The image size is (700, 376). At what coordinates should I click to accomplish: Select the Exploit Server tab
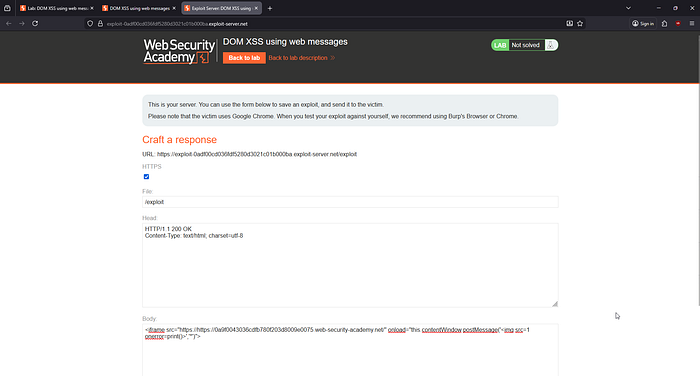tap(221, 8)
